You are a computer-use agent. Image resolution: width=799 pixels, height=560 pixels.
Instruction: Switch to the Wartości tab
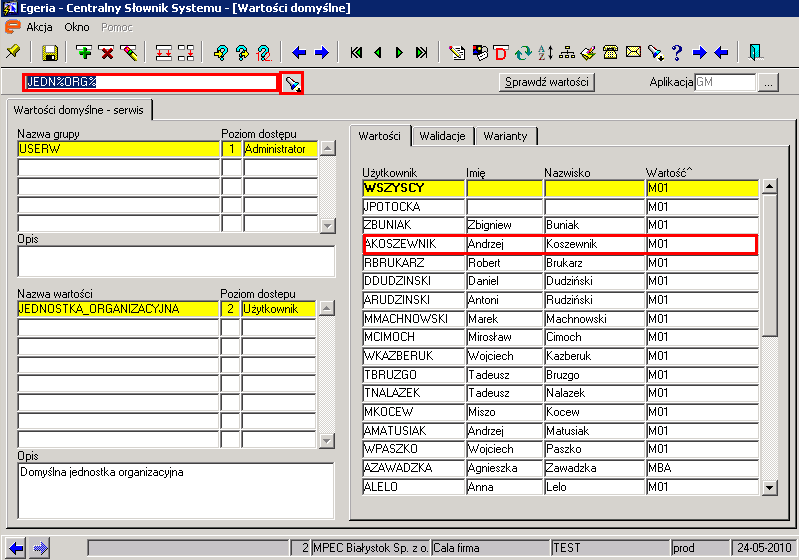pos(380,136)
